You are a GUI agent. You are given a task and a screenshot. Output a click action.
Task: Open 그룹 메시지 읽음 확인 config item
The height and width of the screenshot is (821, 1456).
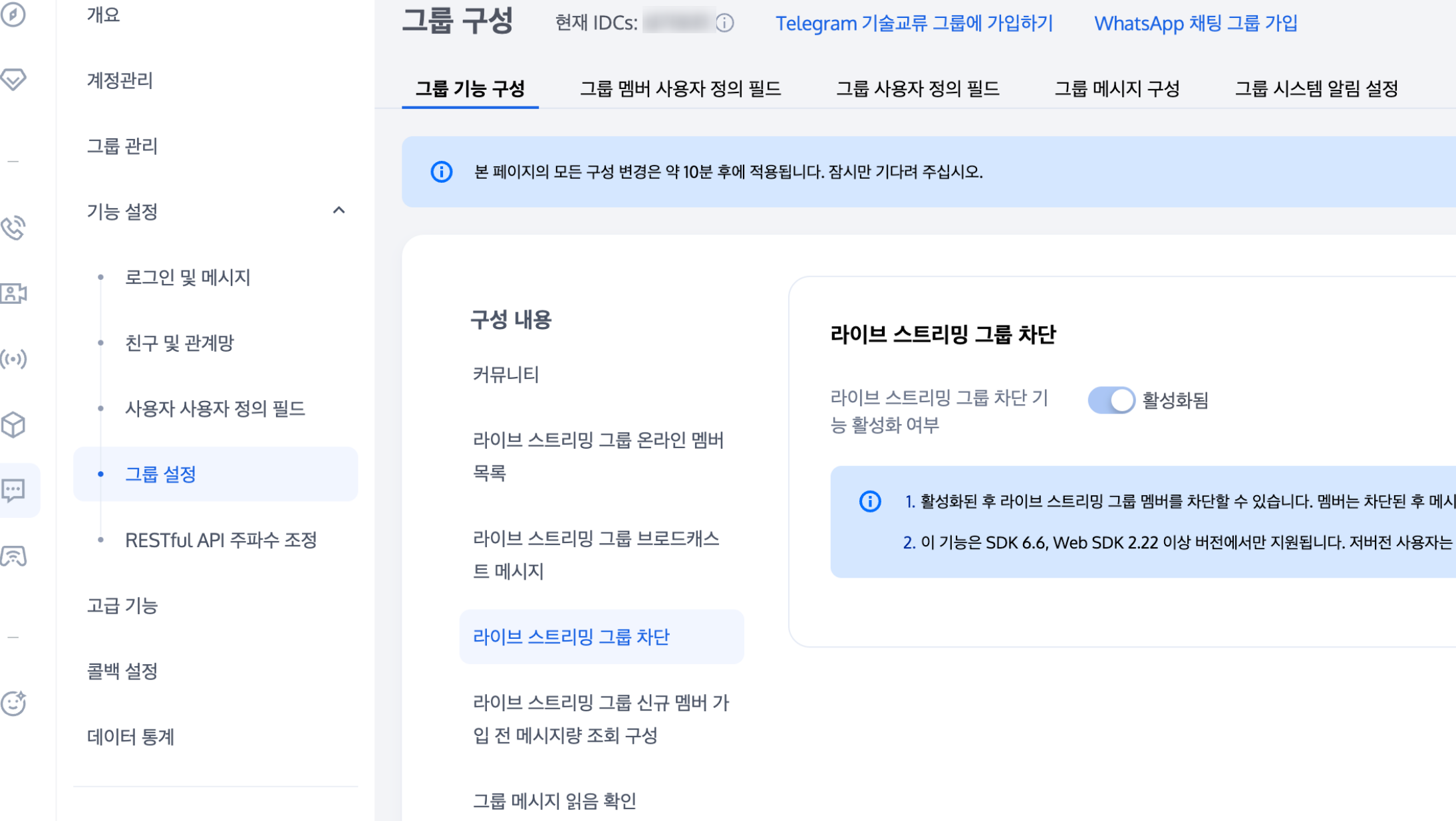pyautogui.click(x=554, y=801)
